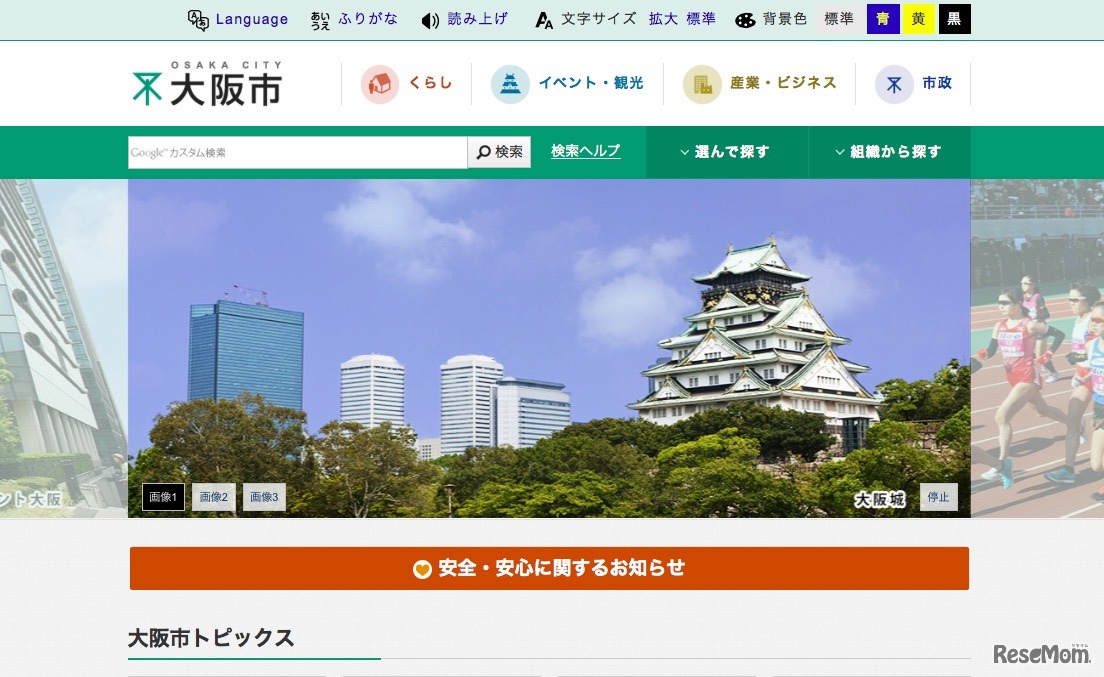The width and height of the screenshot is (1104, 677).
Task: Open 安全・安心に関するお知らせ banner
Action: click(549, 568)
